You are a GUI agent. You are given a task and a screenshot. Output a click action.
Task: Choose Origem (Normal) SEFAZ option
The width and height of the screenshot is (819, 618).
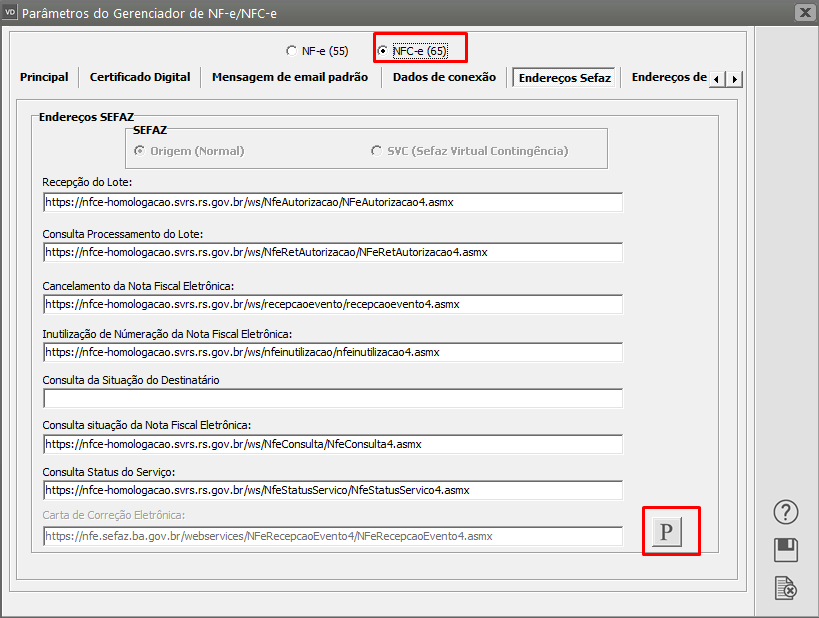click(x=189, y=151)
